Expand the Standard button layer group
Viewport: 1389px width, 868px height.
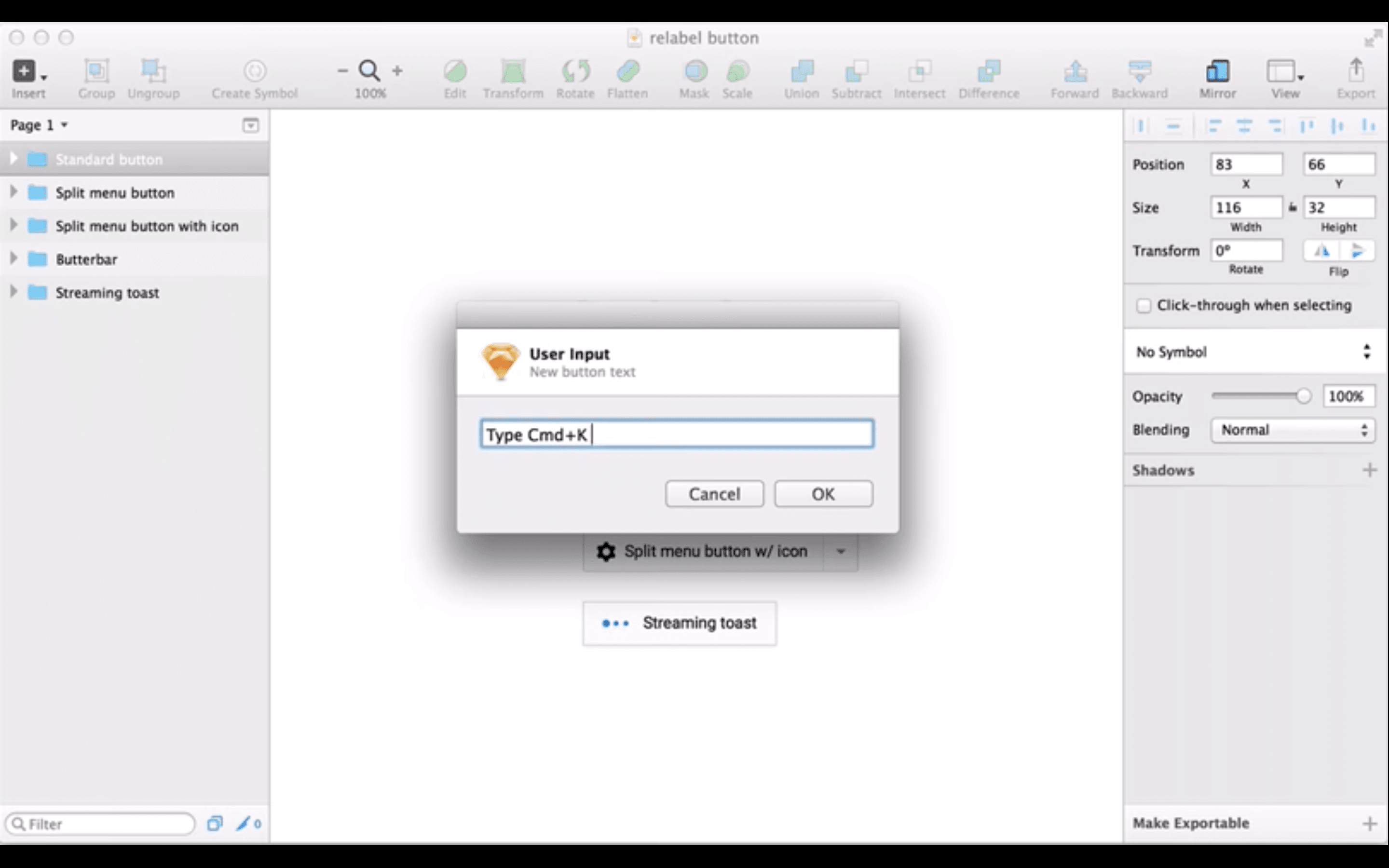(x=14, y=159)
